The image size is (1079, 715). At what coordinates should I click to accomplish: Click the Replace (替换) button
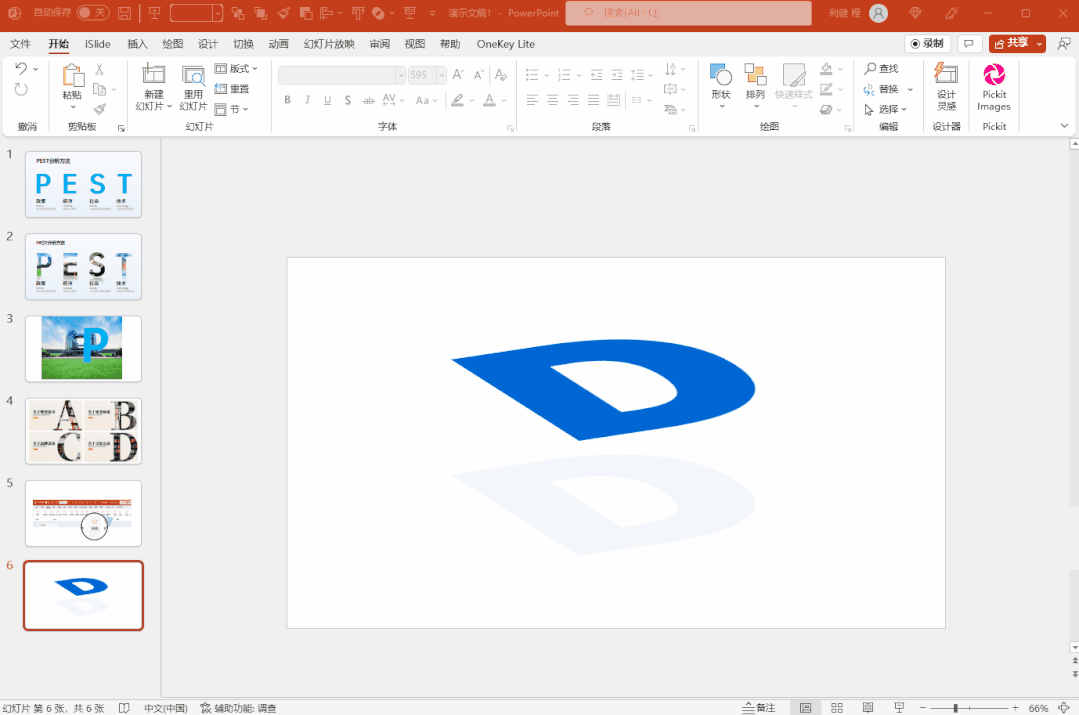point(882,89)
